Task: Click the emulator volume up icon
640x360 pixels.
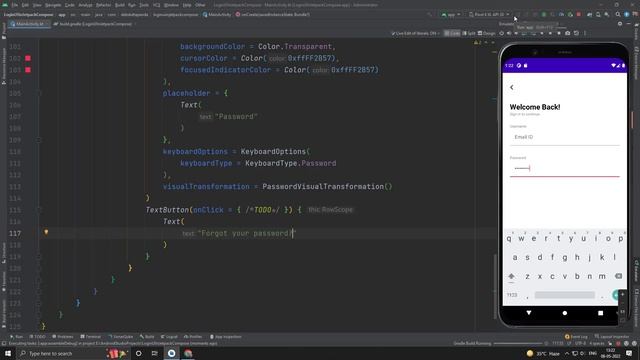Action: click(509, 33)
